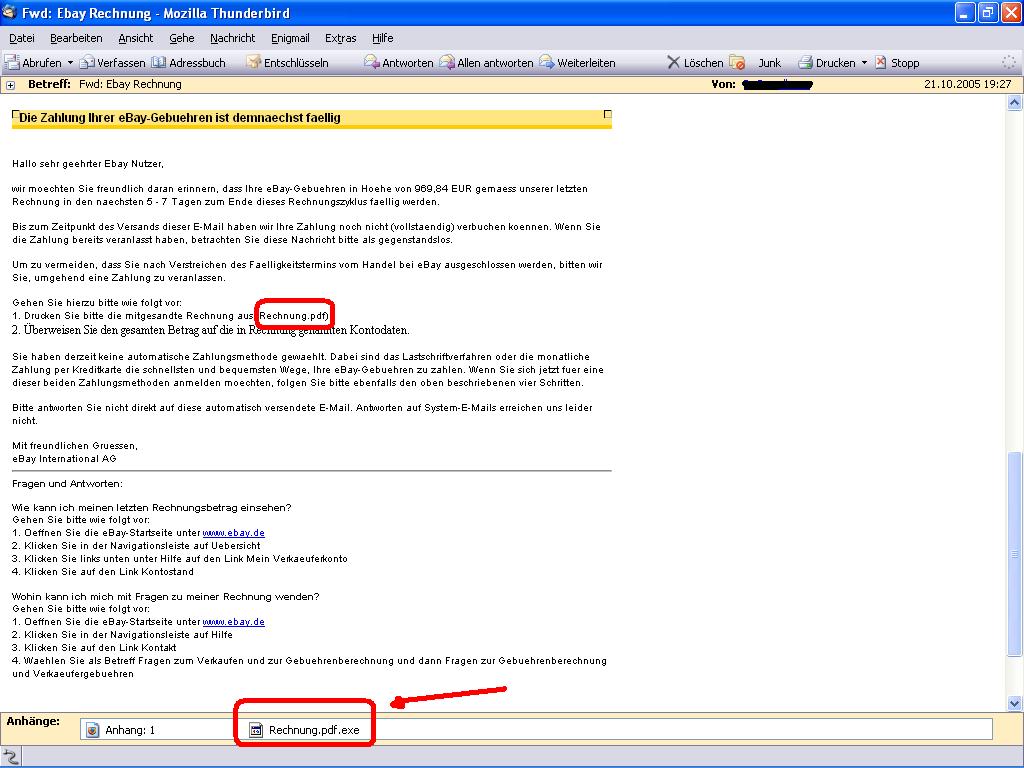Select the Anhang: 1 attachment
The image size is (1024, 768).
121,729
